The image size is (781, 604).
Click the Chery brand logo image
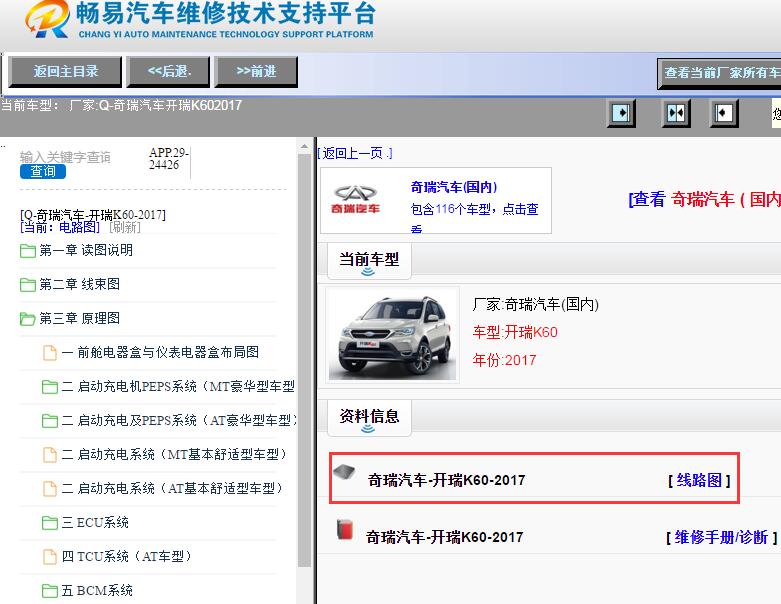point(355,200)
